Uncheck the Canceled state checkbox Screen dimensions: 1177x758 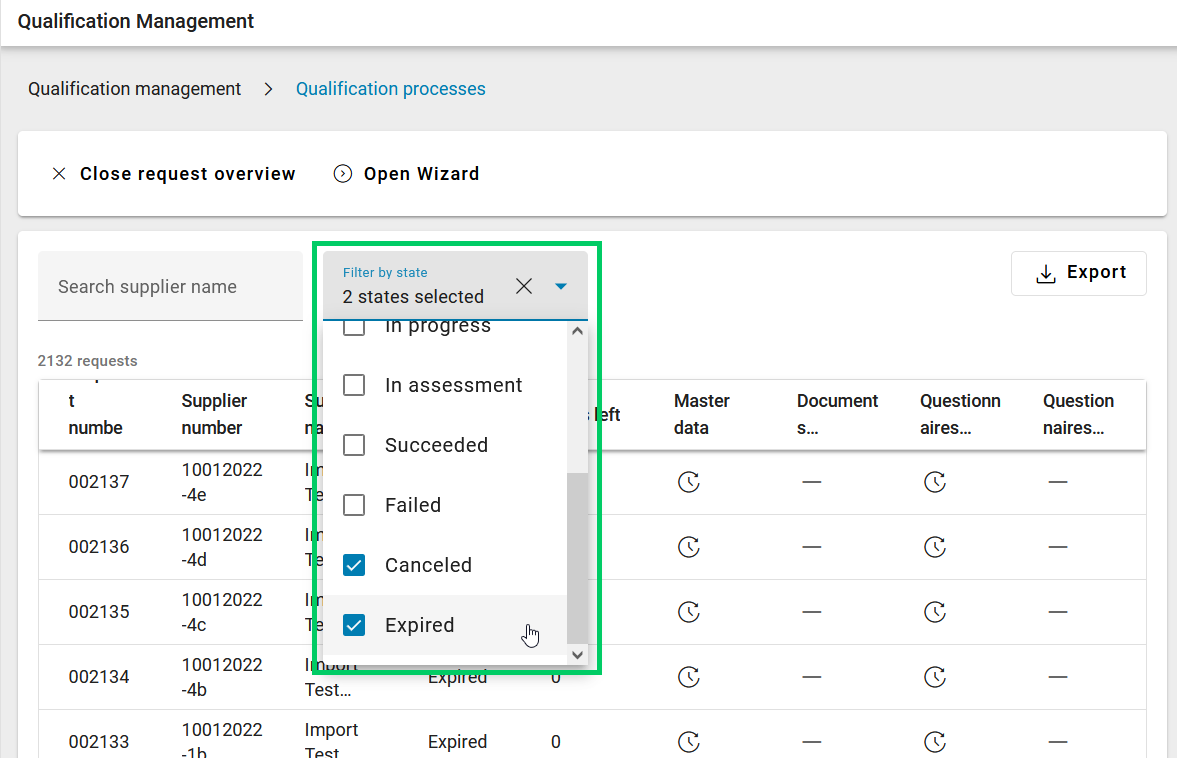354,565
